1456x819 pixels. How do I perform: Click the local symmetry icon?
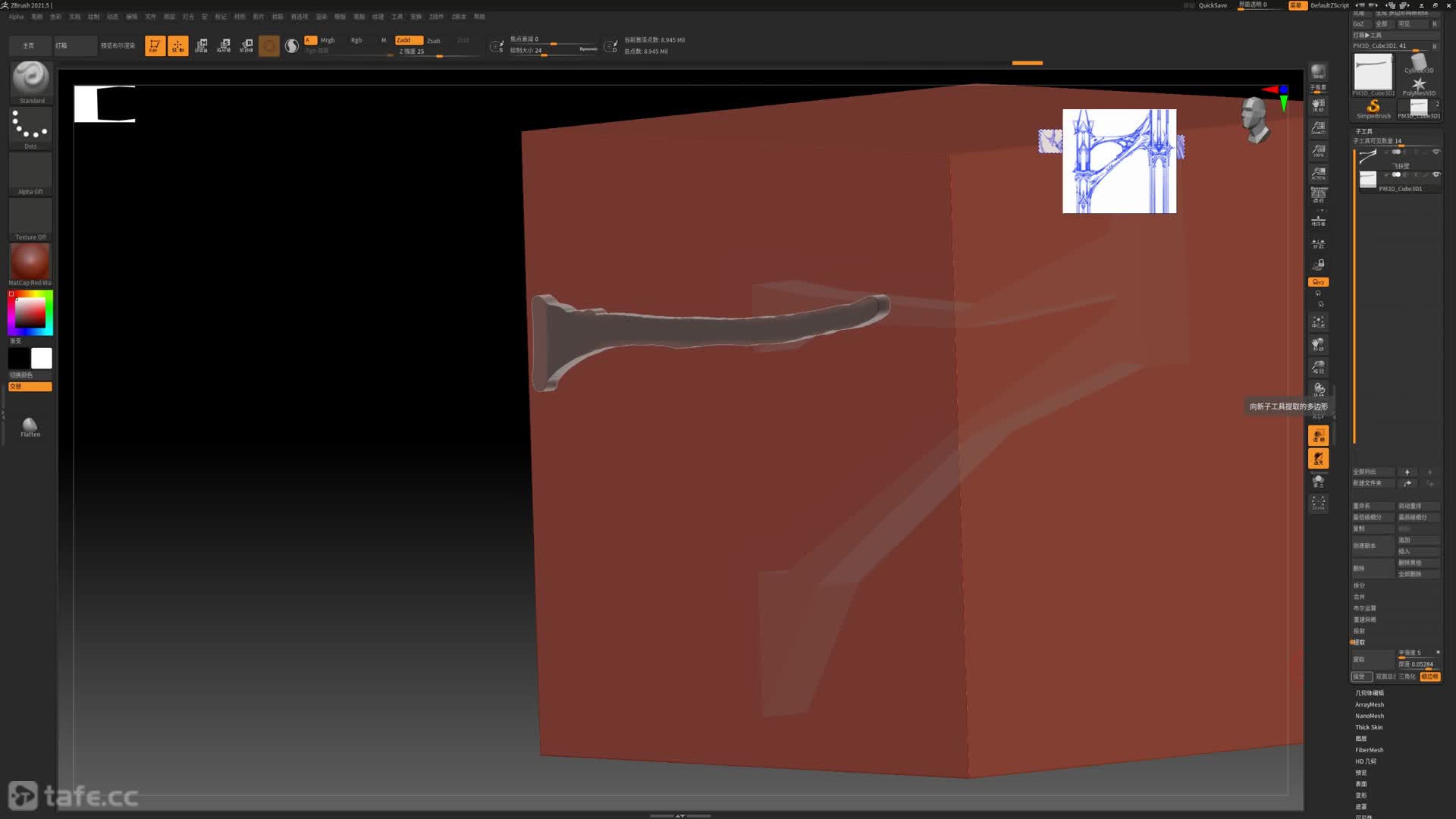click(1319, 243)
